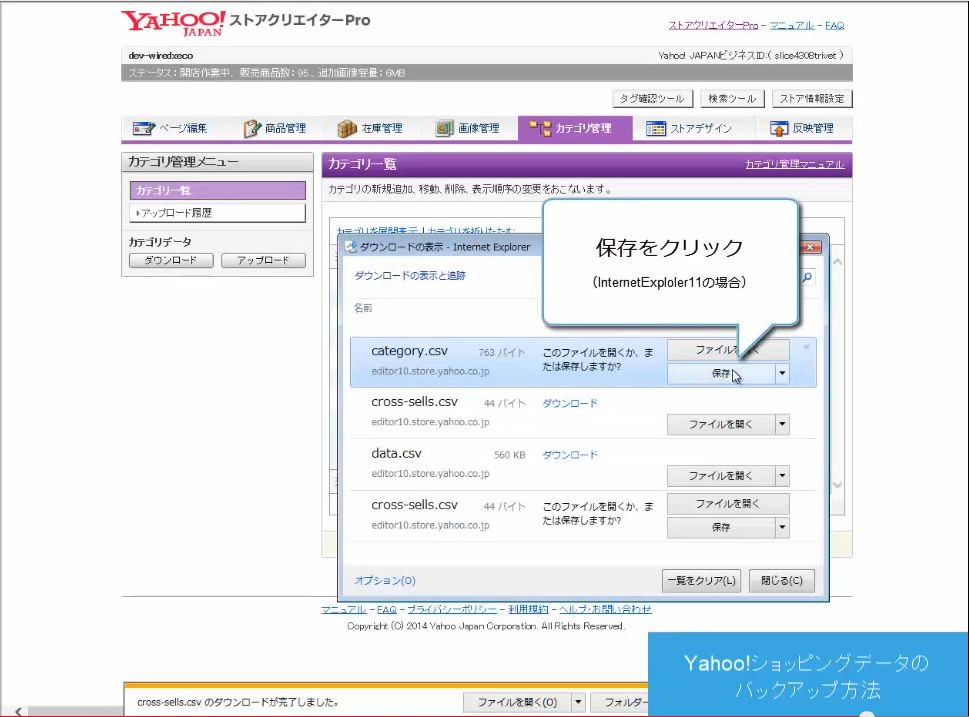Click the 763 バイト file size
Viewport: 969px width, 717px height.
(x=502, y=352)
